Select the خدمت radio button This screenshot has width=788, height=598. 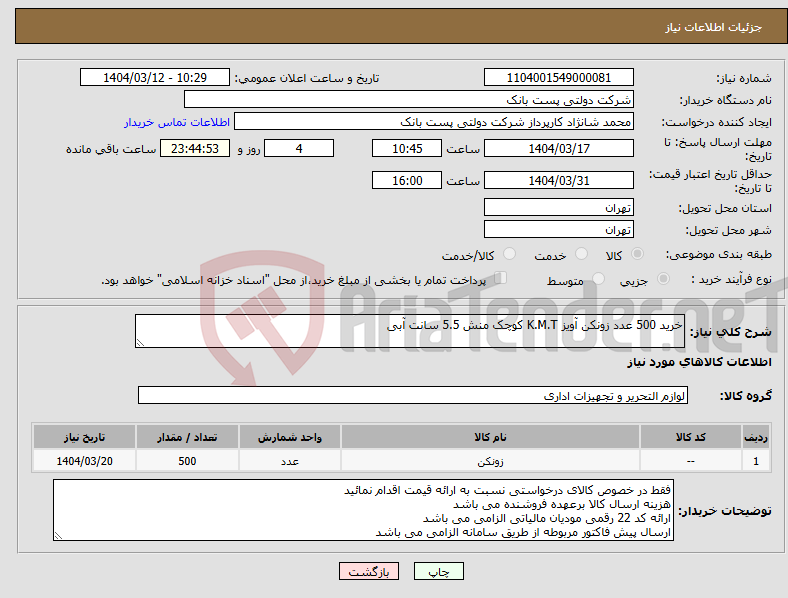[581, 254]
